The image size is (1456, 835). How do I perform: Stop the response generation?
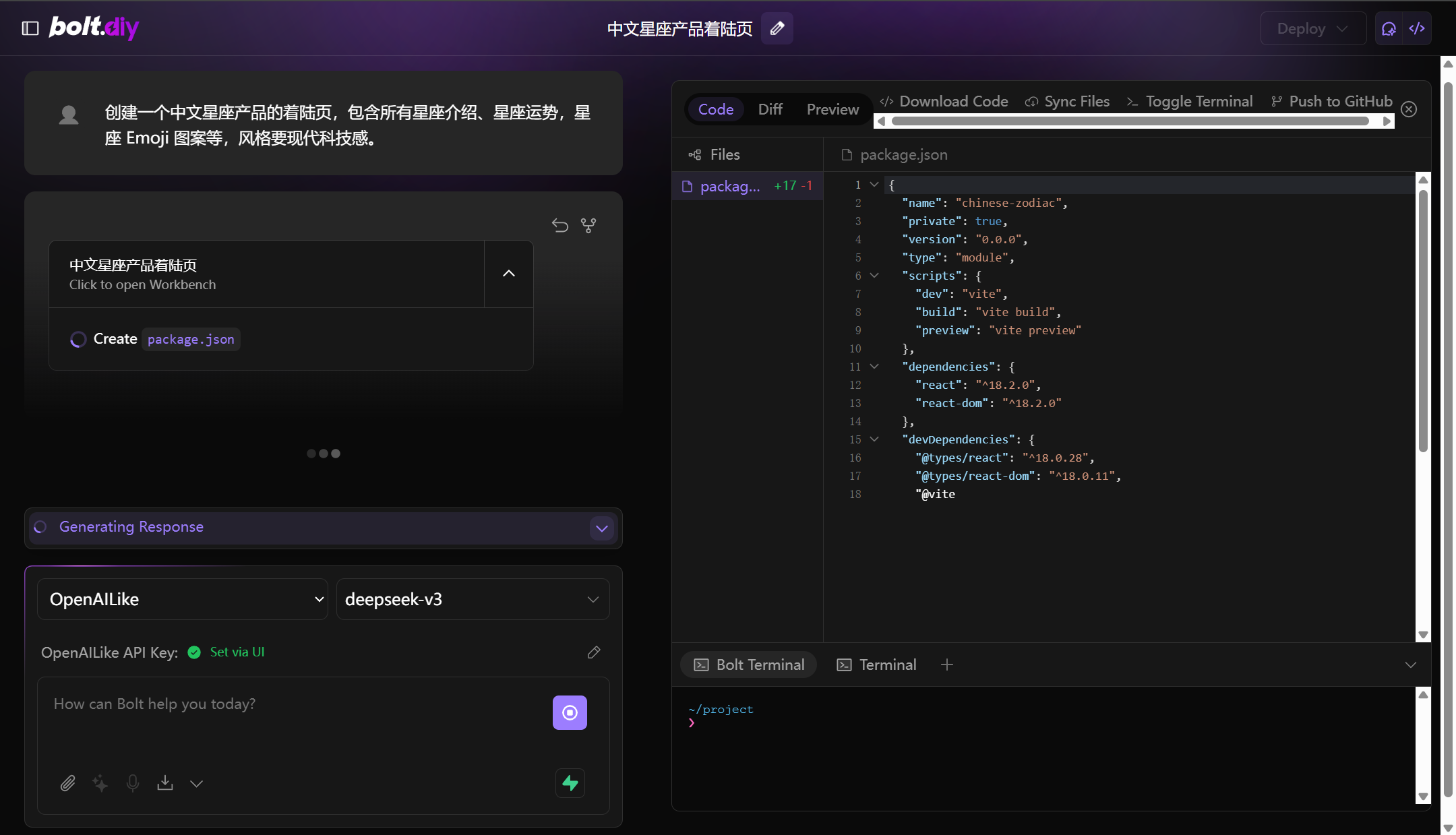click(x=570, y=712)
